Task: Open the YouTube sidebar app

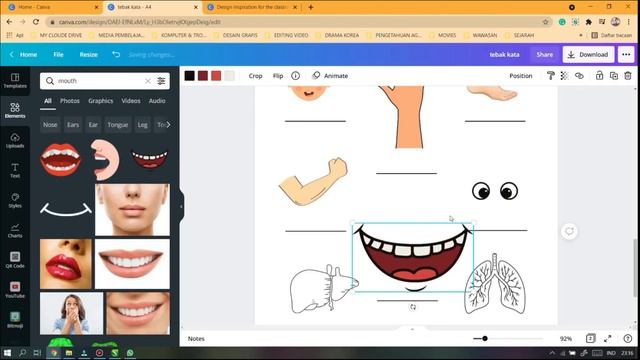Action: pos(15,290)
